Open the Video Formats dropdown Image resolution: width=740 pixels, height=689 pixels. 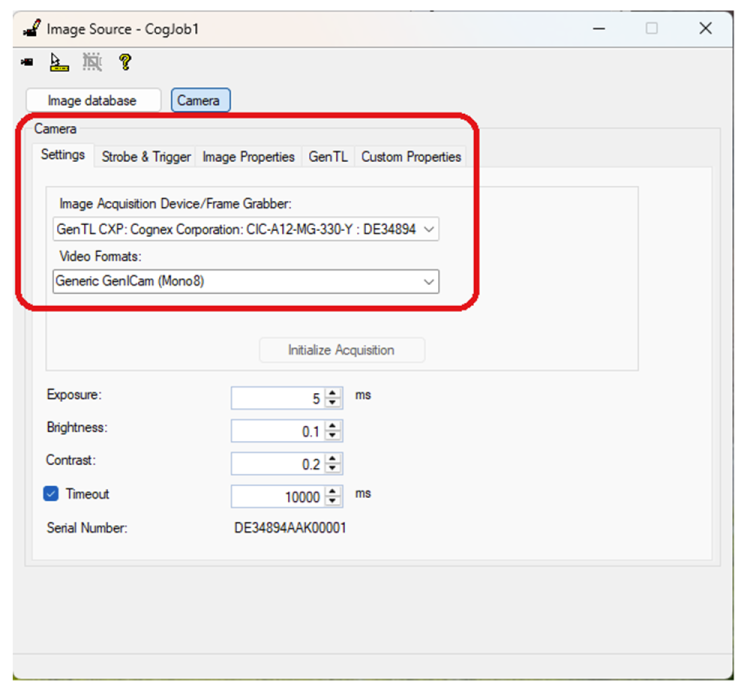(429, 282)
